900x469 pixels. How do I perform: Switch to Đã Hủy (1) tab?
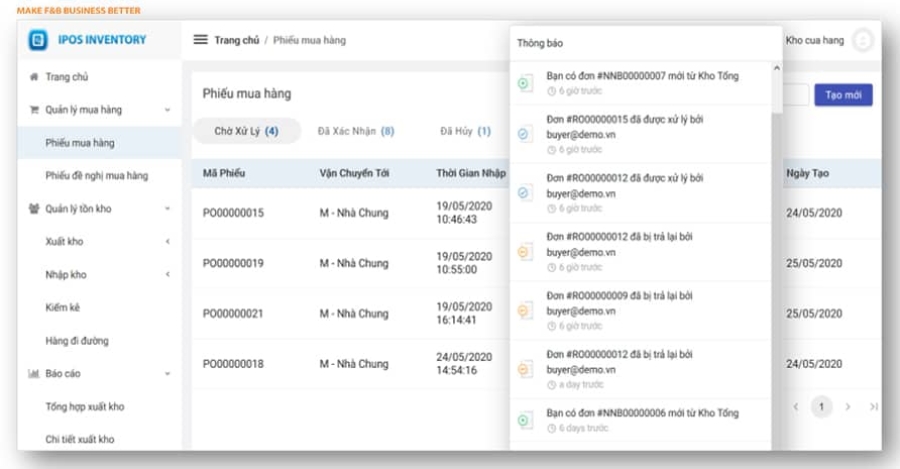(x=465, y=131)
